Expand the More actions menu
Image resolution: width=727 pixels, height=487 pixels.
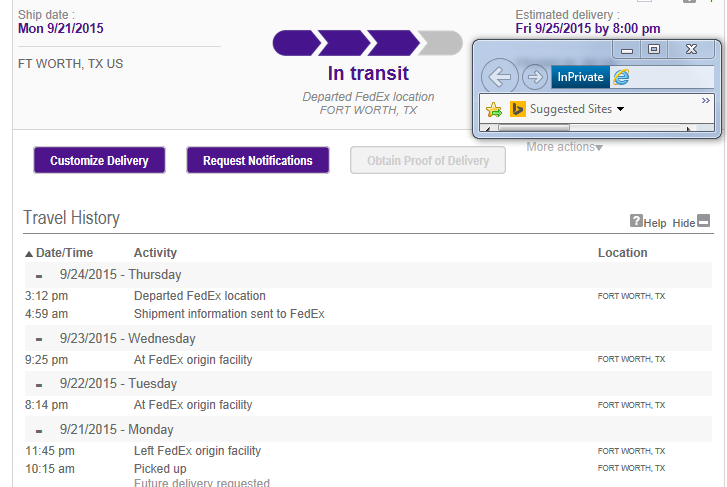click(x=564, y=147)
